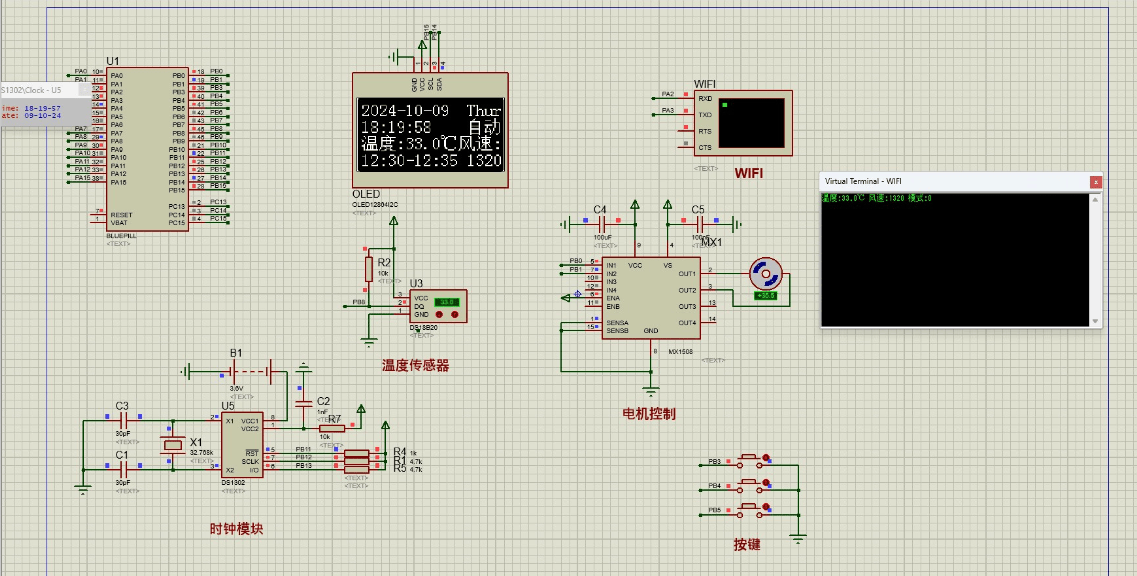Click inside the Virtual Terminal output area
1137x576 pixels.
tap(955, 260)
